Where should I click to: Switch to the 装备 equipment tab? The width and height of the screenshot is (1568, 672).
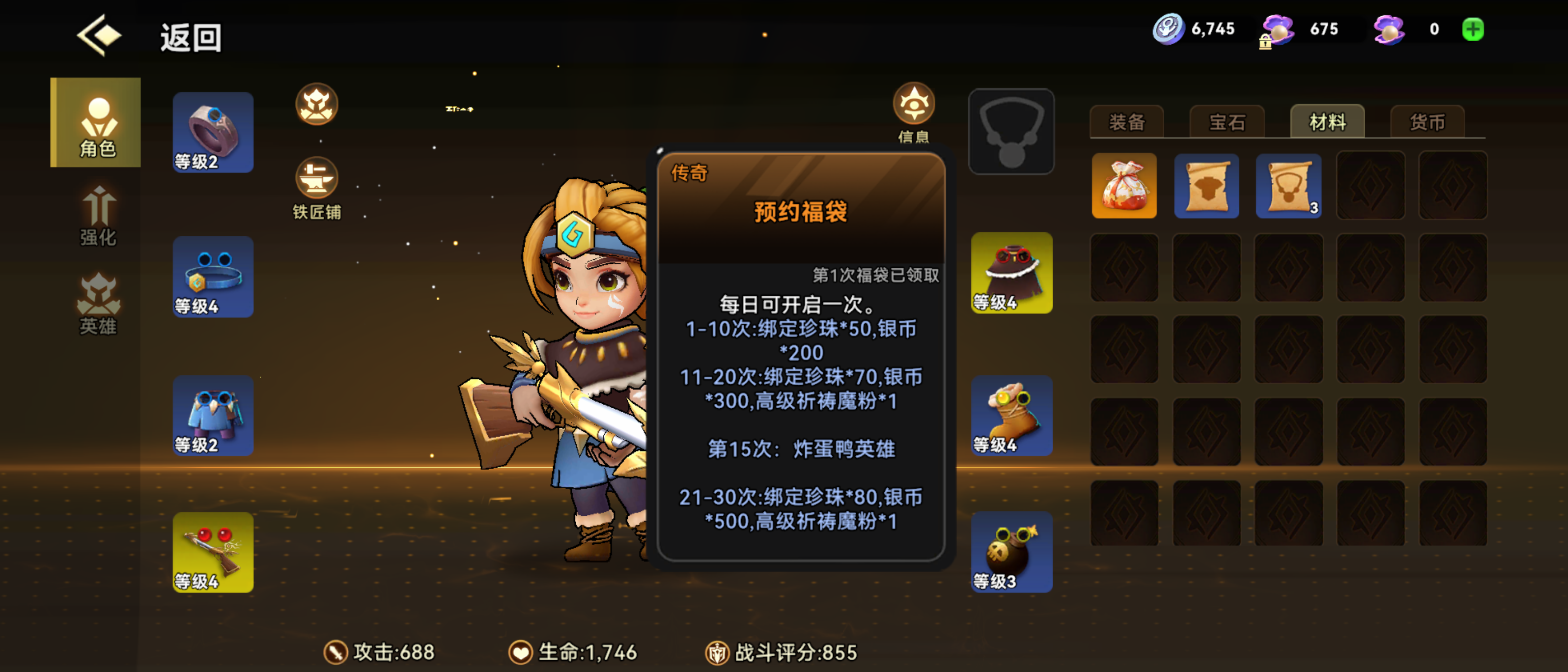click(1127, 122)
